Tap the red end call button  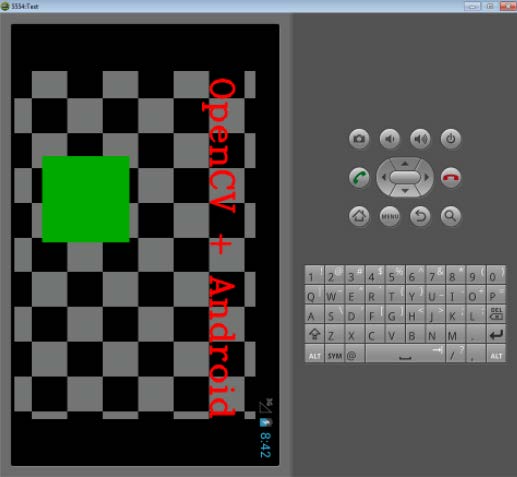point(451,177)
